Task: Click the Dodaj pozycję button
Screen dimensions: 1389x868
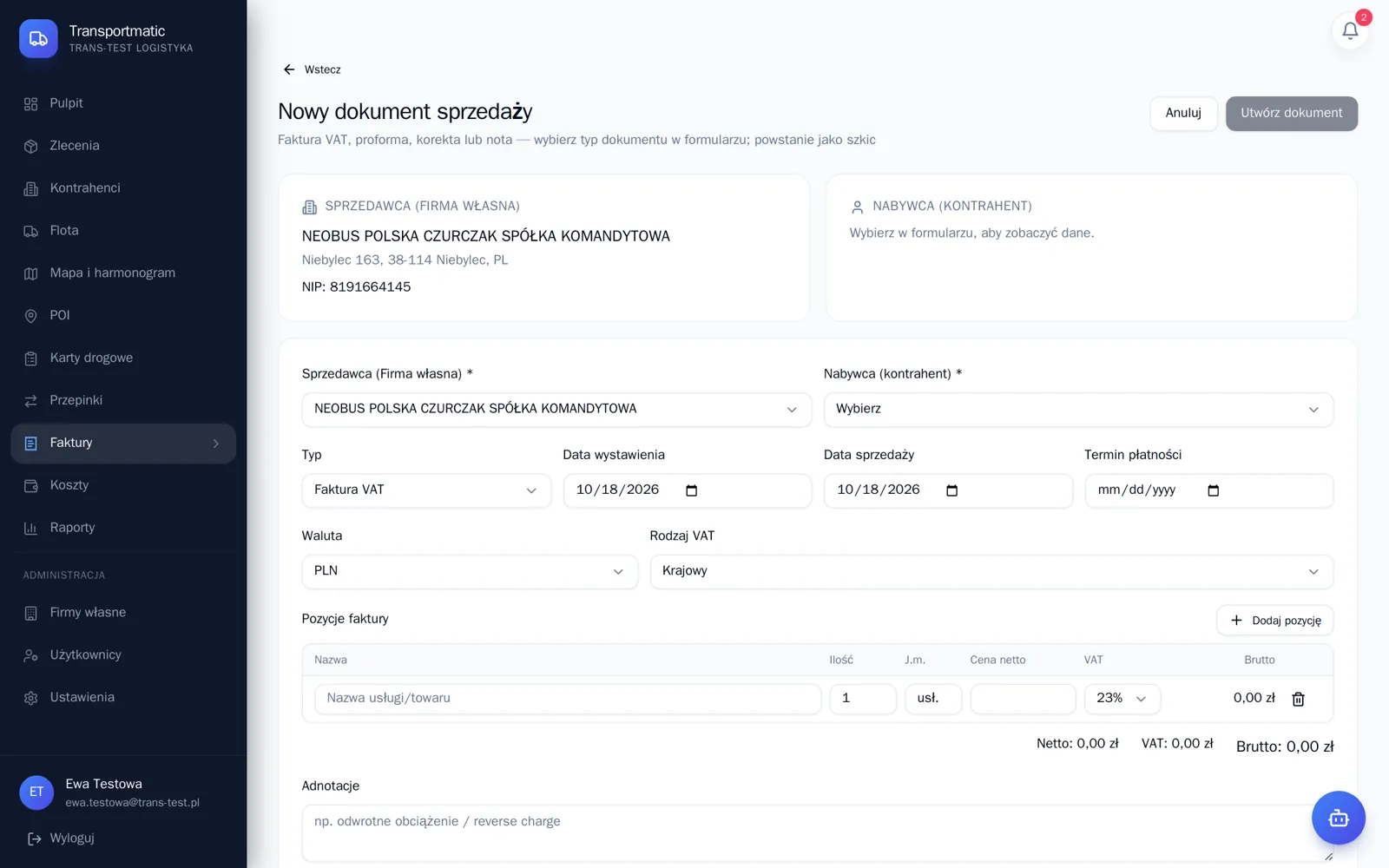Action: click(1274, 621)
